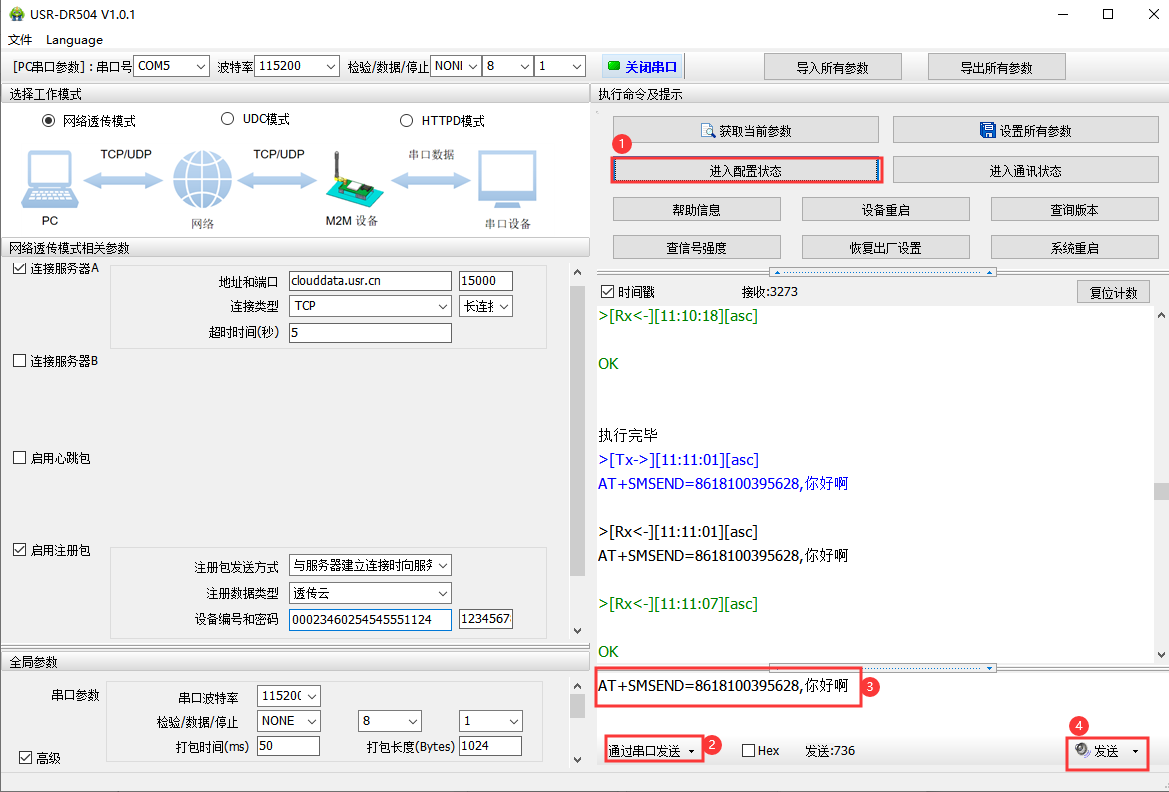Click the 设备重启 button
The width and height of the screenshot is (1169, 792).
point(885,210)
